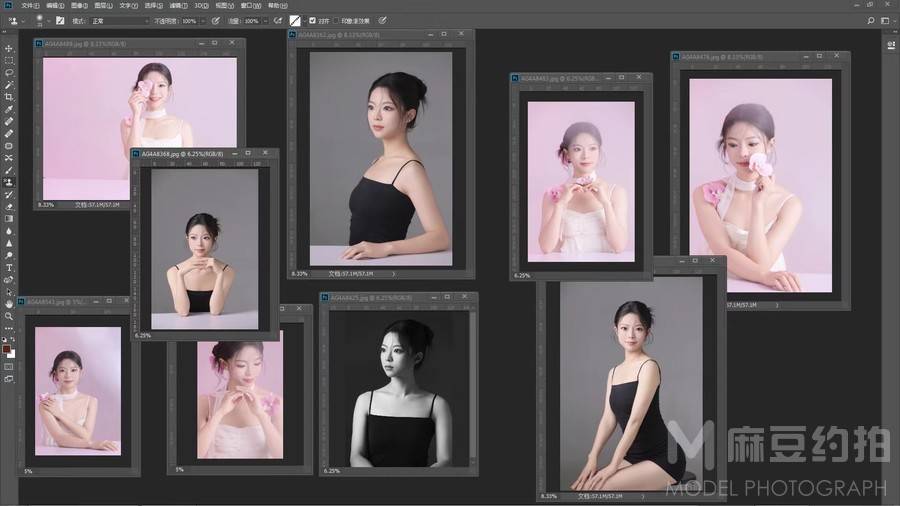Expand status arrow in AG4A8352 window
900x506 pixels.
click(x=394, y=274)
